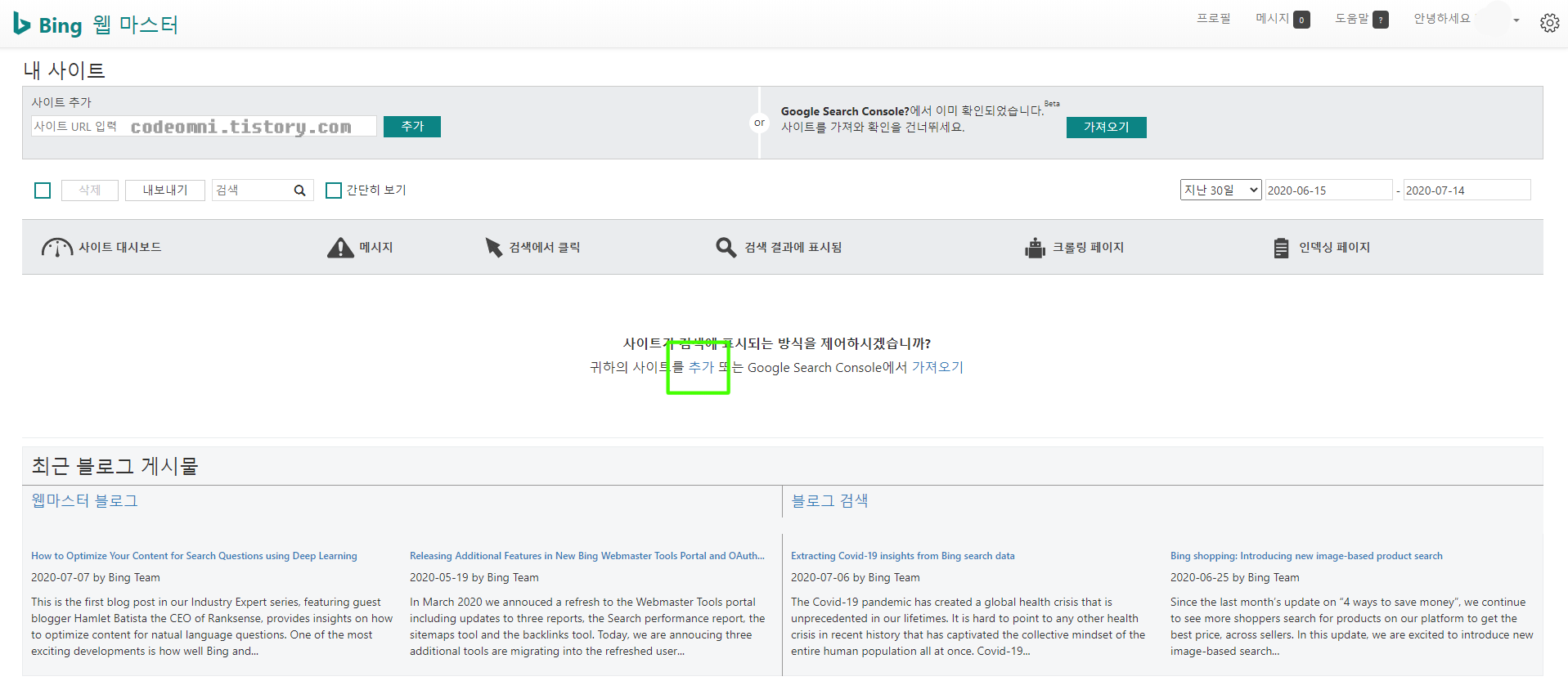Open the 메시지 menu item
1568x699 pixels.
(1272, 18)
